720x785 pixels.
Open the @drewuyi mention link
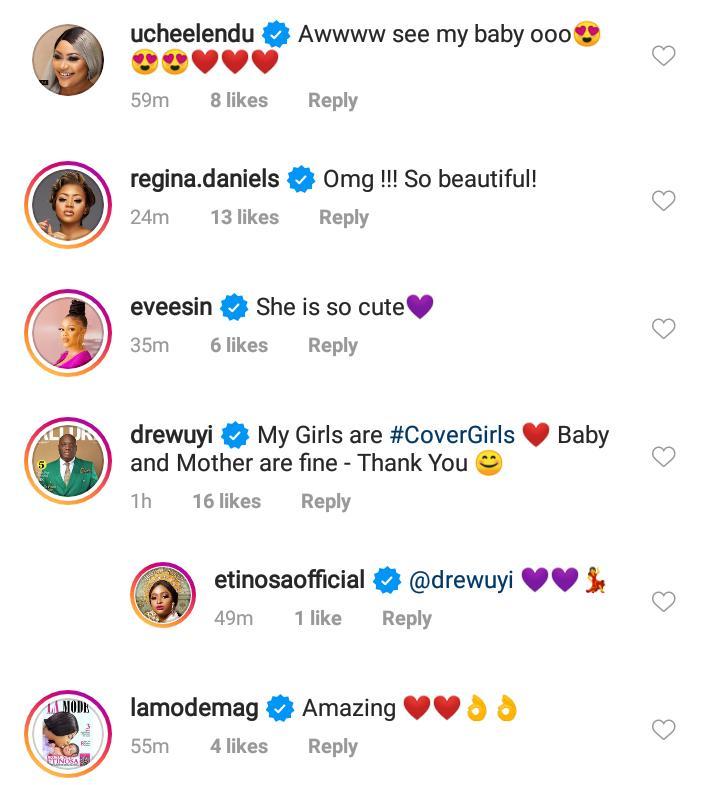[x=459, y=580]
